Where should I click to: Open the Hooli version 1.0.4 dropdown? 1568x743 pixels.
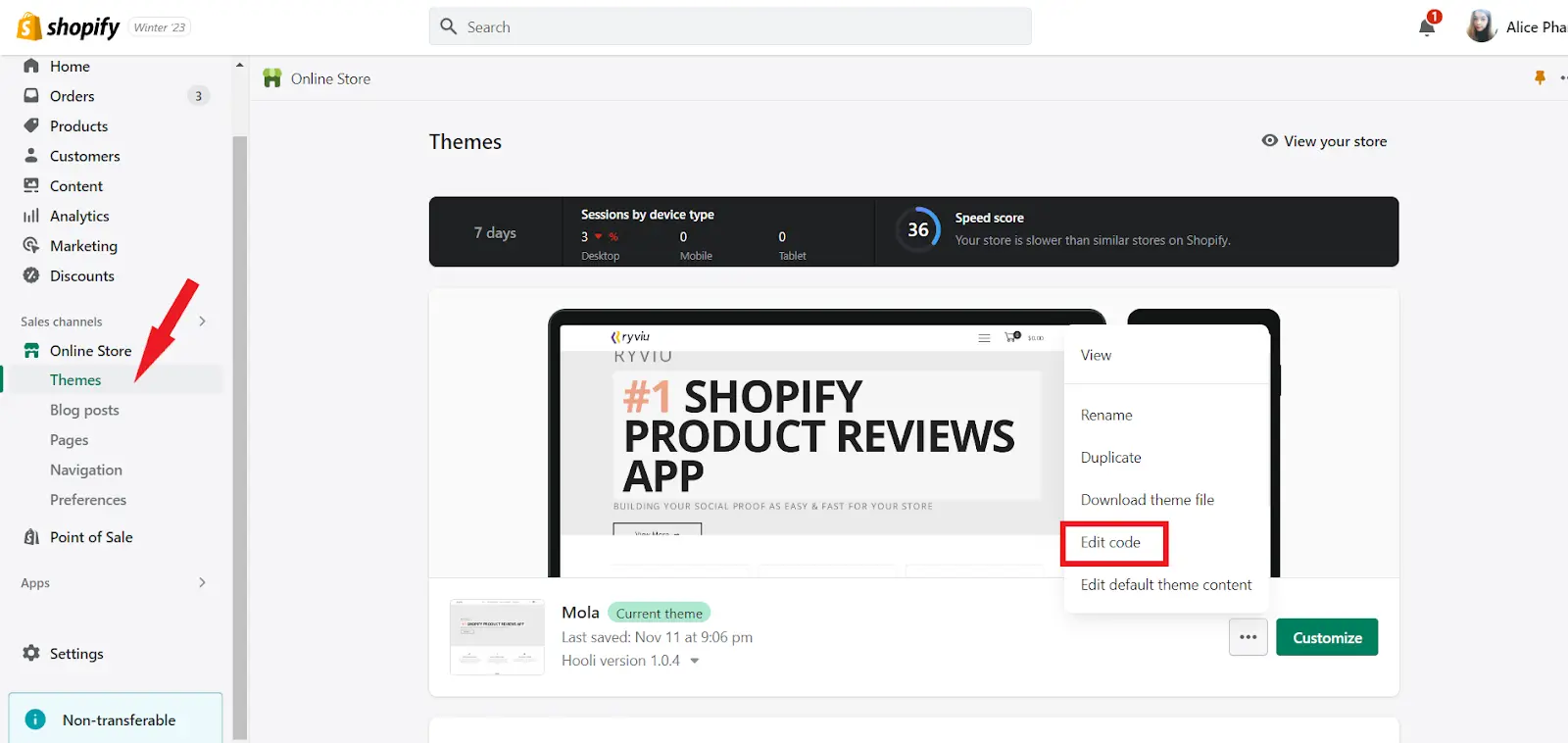point(695,661)
